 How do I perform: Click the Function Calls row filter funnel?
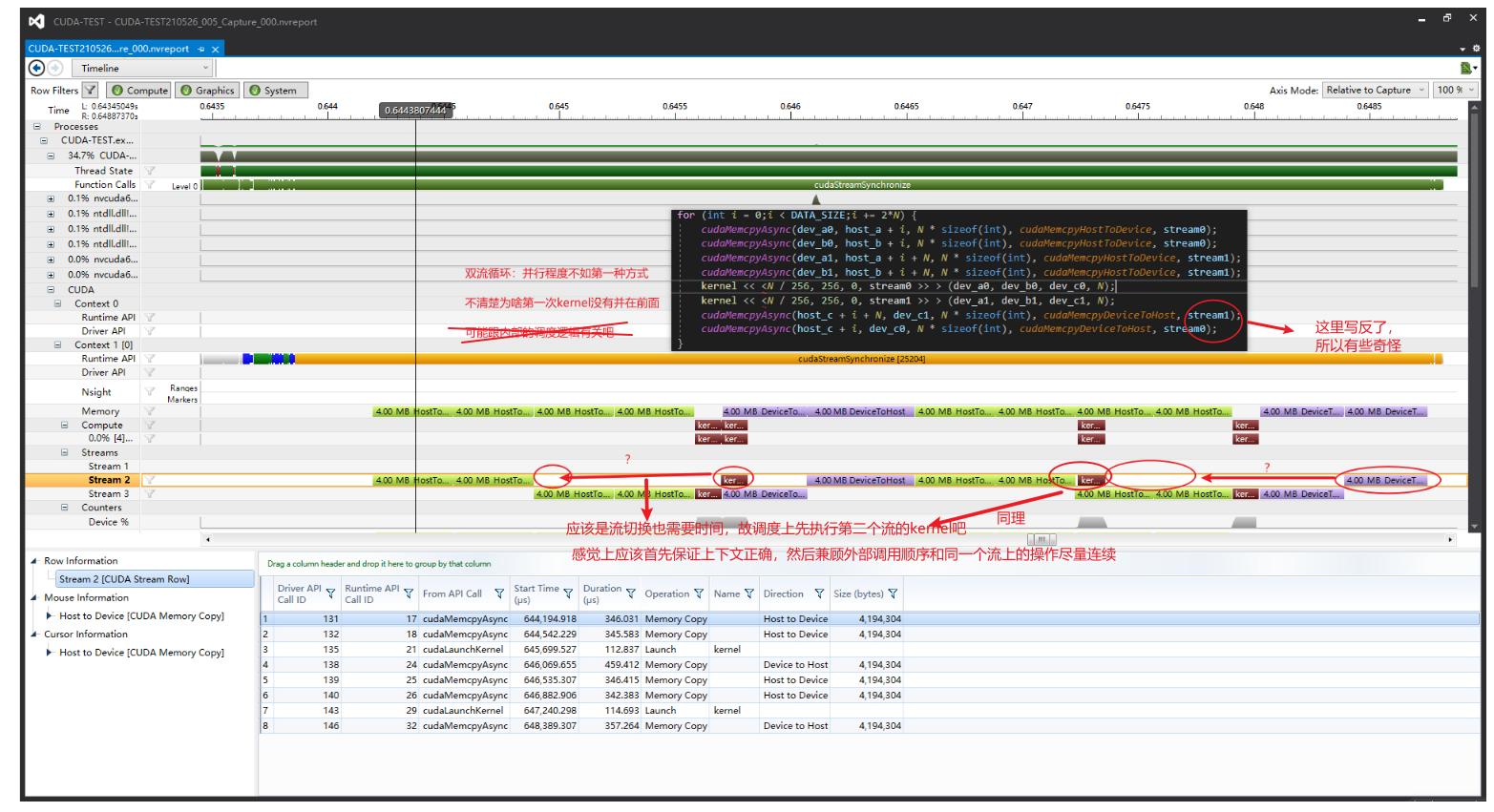pyautogui.click(x=150, y=185)
